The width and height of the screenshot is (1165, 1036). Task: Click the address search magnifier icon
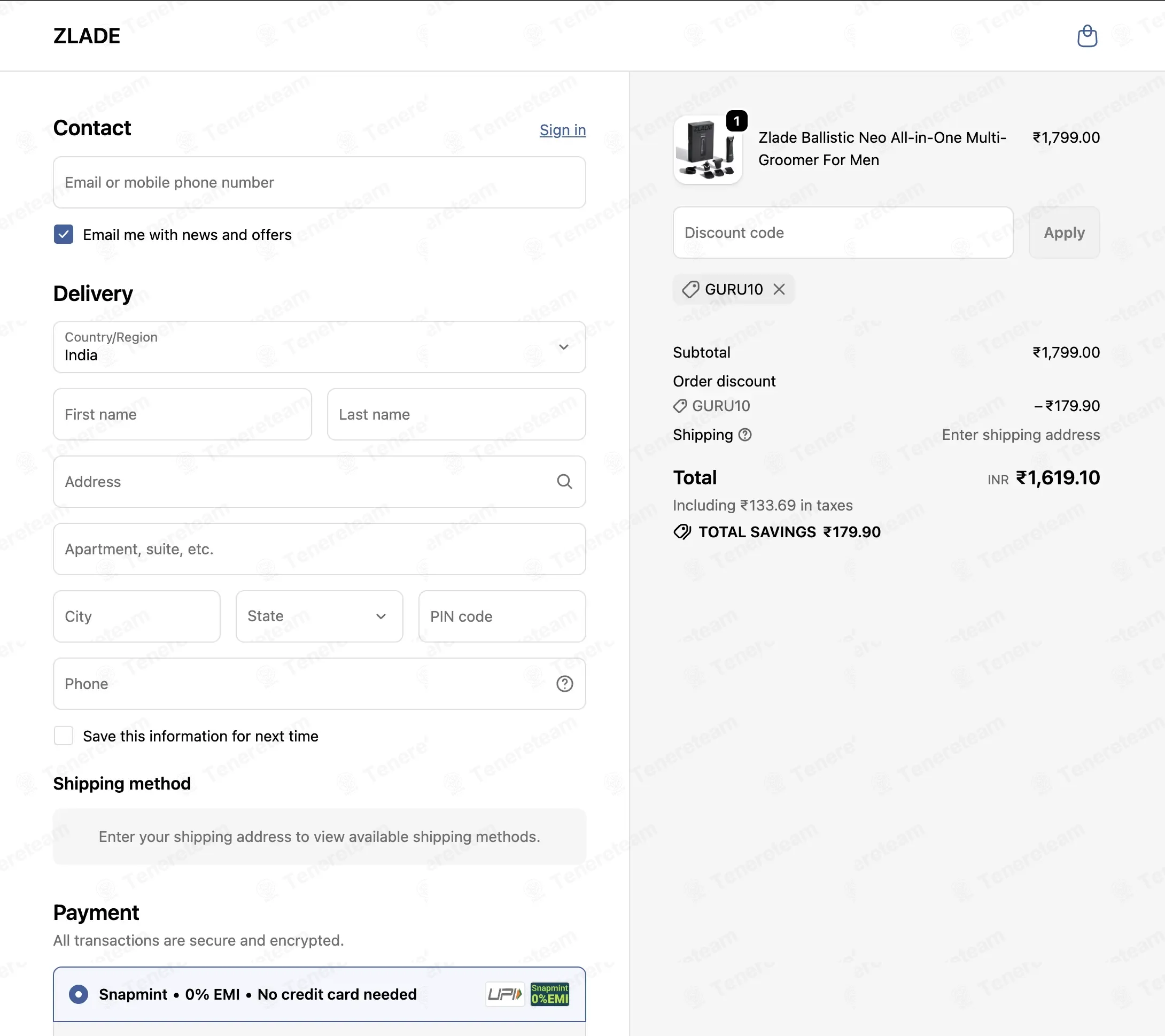(x=564, y=482)
